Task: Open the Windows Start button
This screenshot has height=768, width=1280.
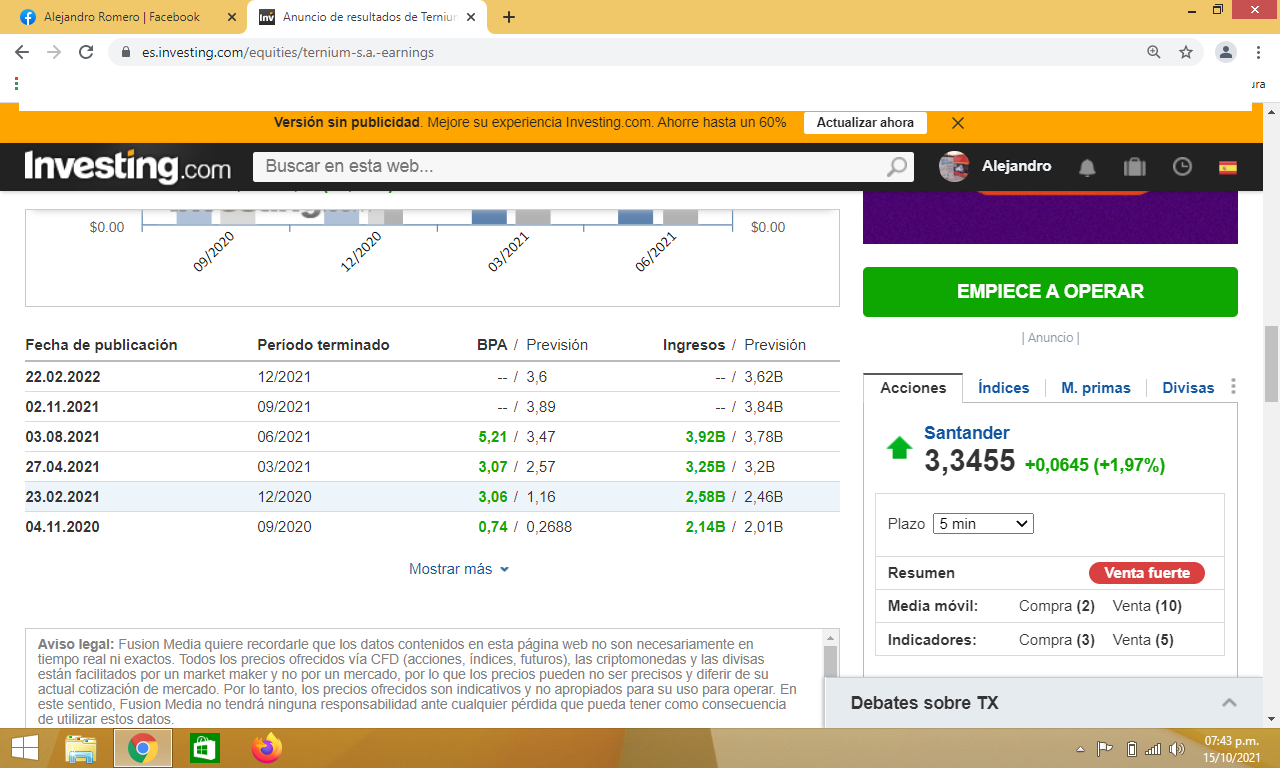Action: pos(24,748)
